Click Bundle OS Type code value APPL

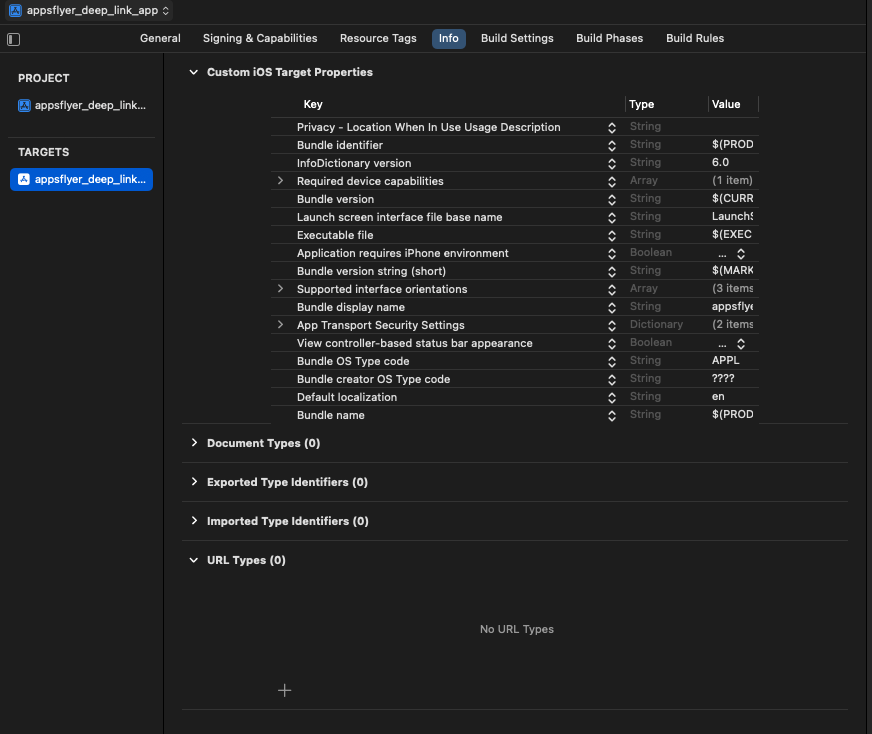[726, 360]
